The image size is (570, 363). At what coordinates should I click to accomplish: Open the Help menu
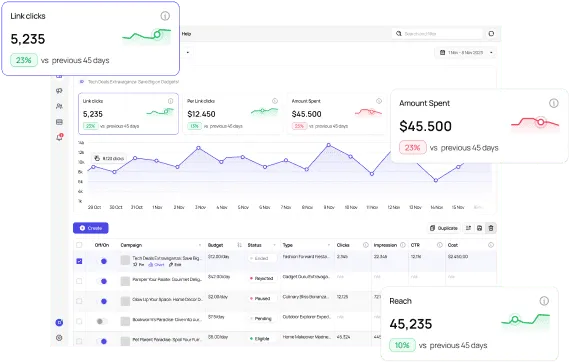[x=186, y=34]
